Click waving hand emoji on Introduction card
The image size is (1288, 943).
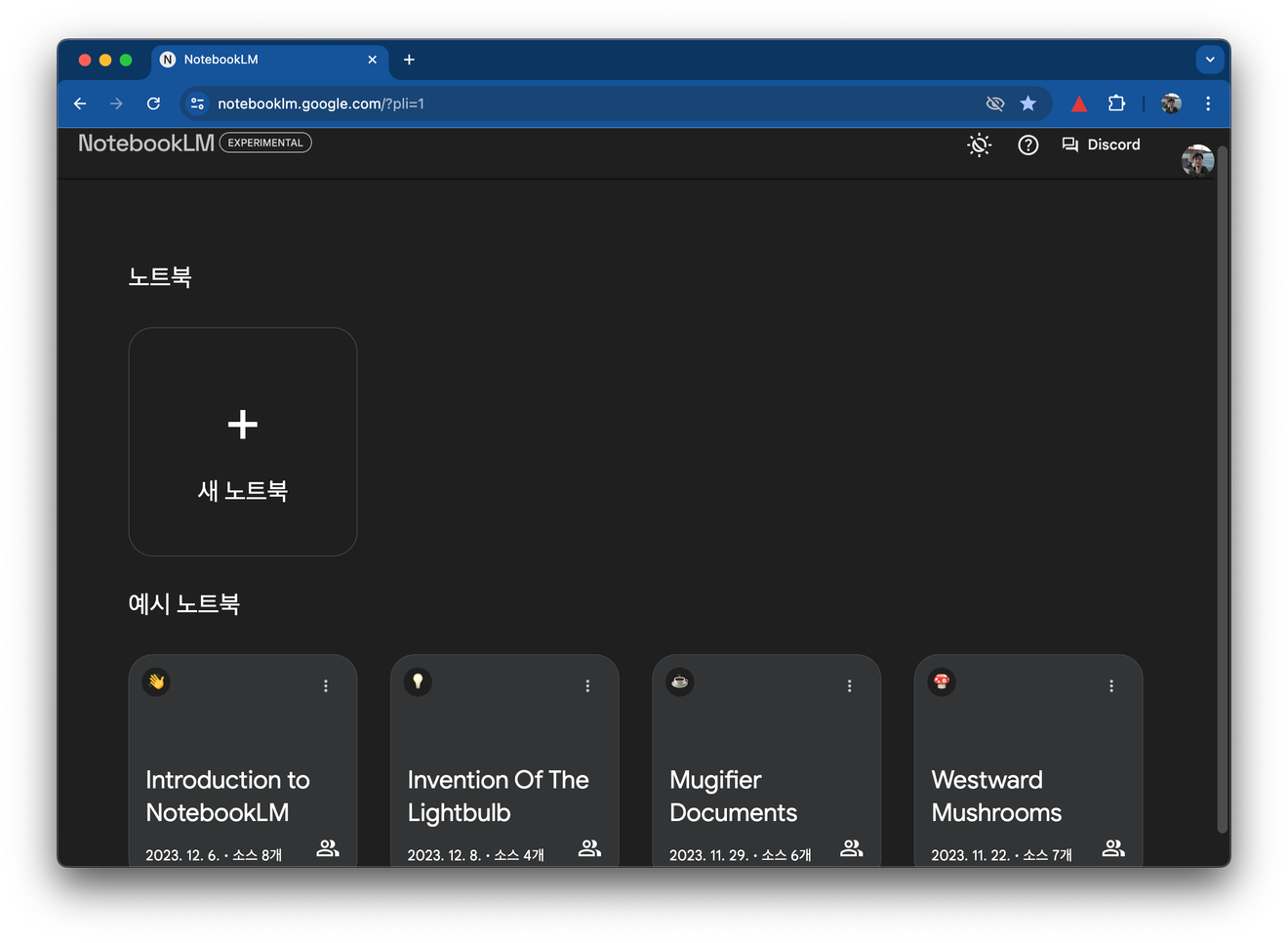(x=156, y=681)
